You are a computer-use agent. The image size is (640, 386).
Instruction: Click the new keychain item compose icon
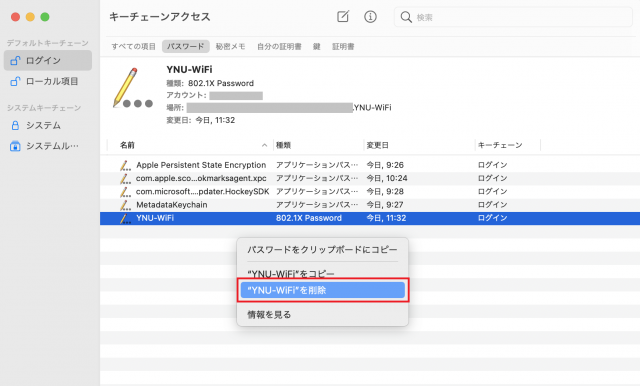click(x=343, y=17)
